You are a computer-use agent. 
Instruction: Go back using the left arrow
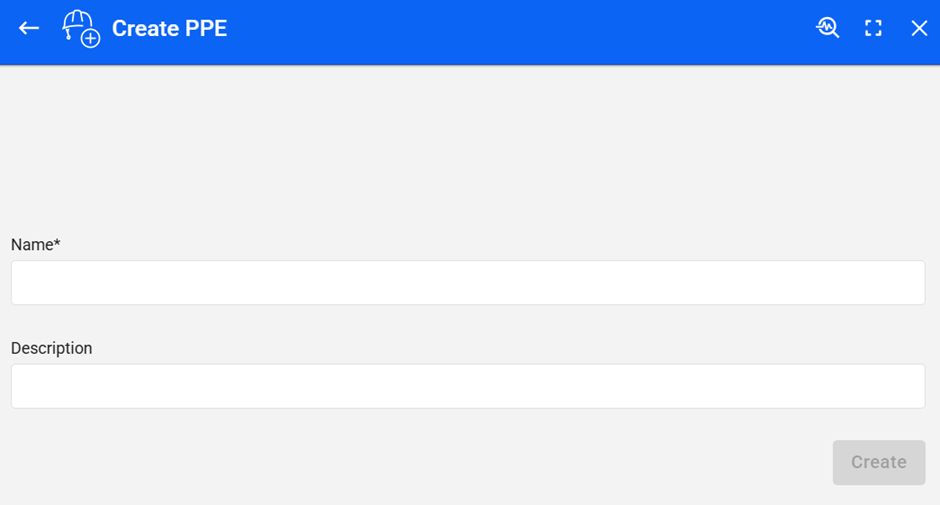(29, 28)
